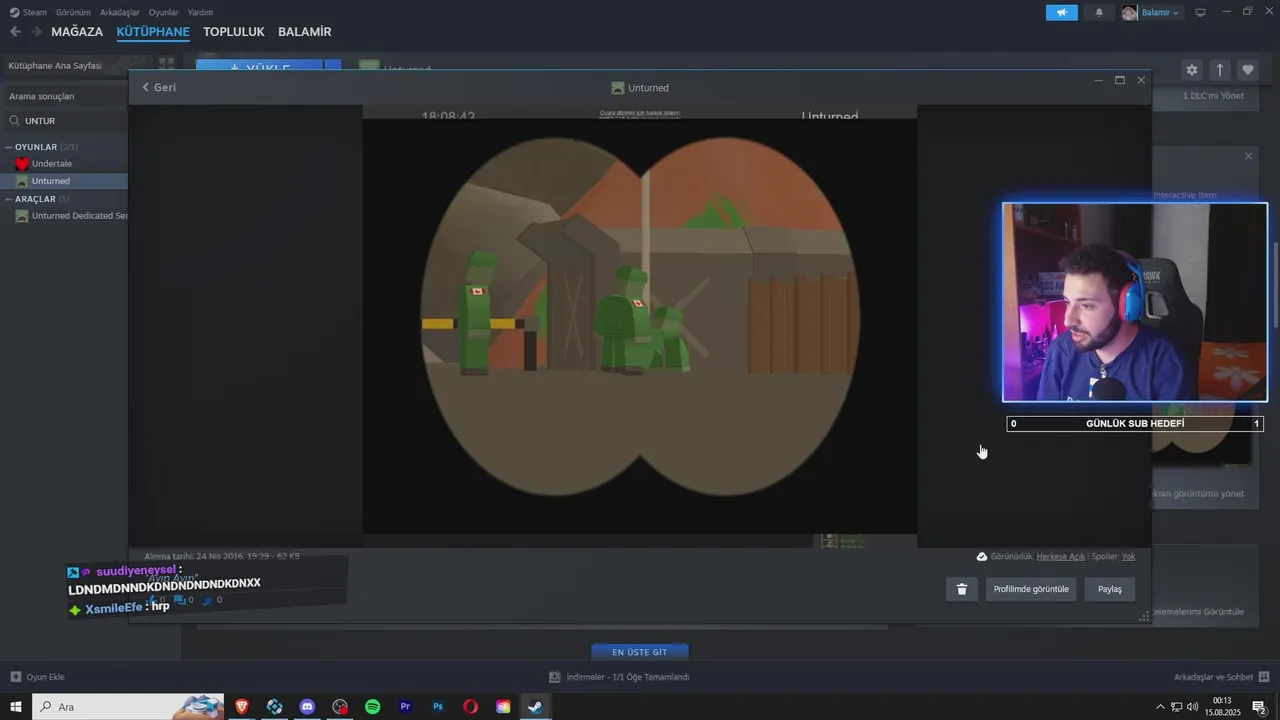
Task: Open downloads İndirmeler status
Action: coord(620,677)
